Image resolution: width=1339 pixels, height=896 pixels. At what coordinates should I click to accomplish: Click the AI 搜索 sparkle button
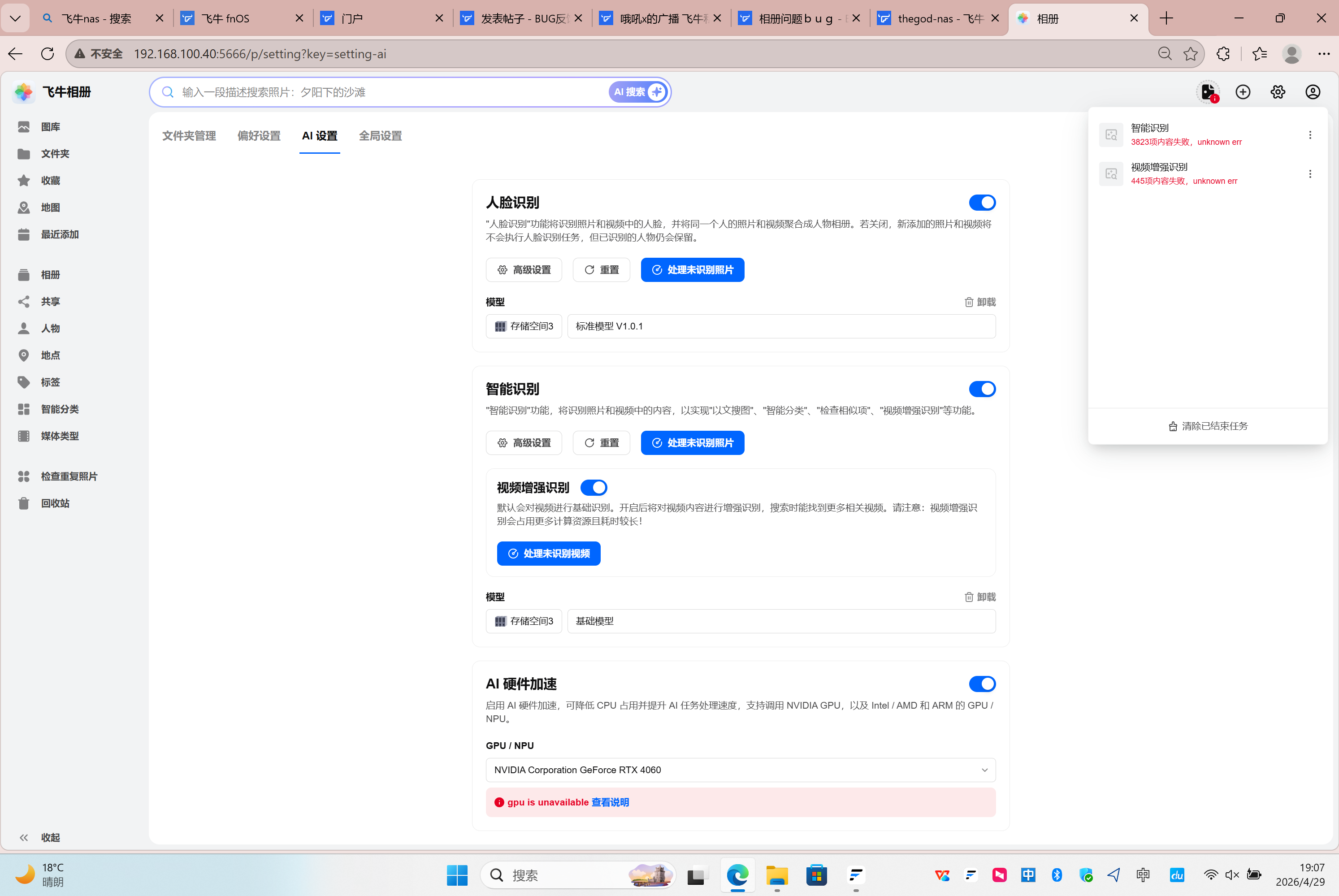(x=638, y=92)
